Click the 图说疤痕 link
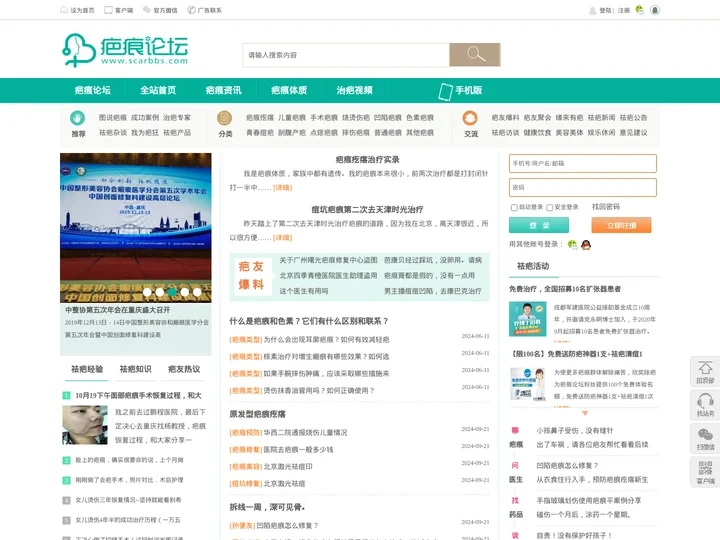The width and height of the screenshot is (720, 540). tap(112, 118)
